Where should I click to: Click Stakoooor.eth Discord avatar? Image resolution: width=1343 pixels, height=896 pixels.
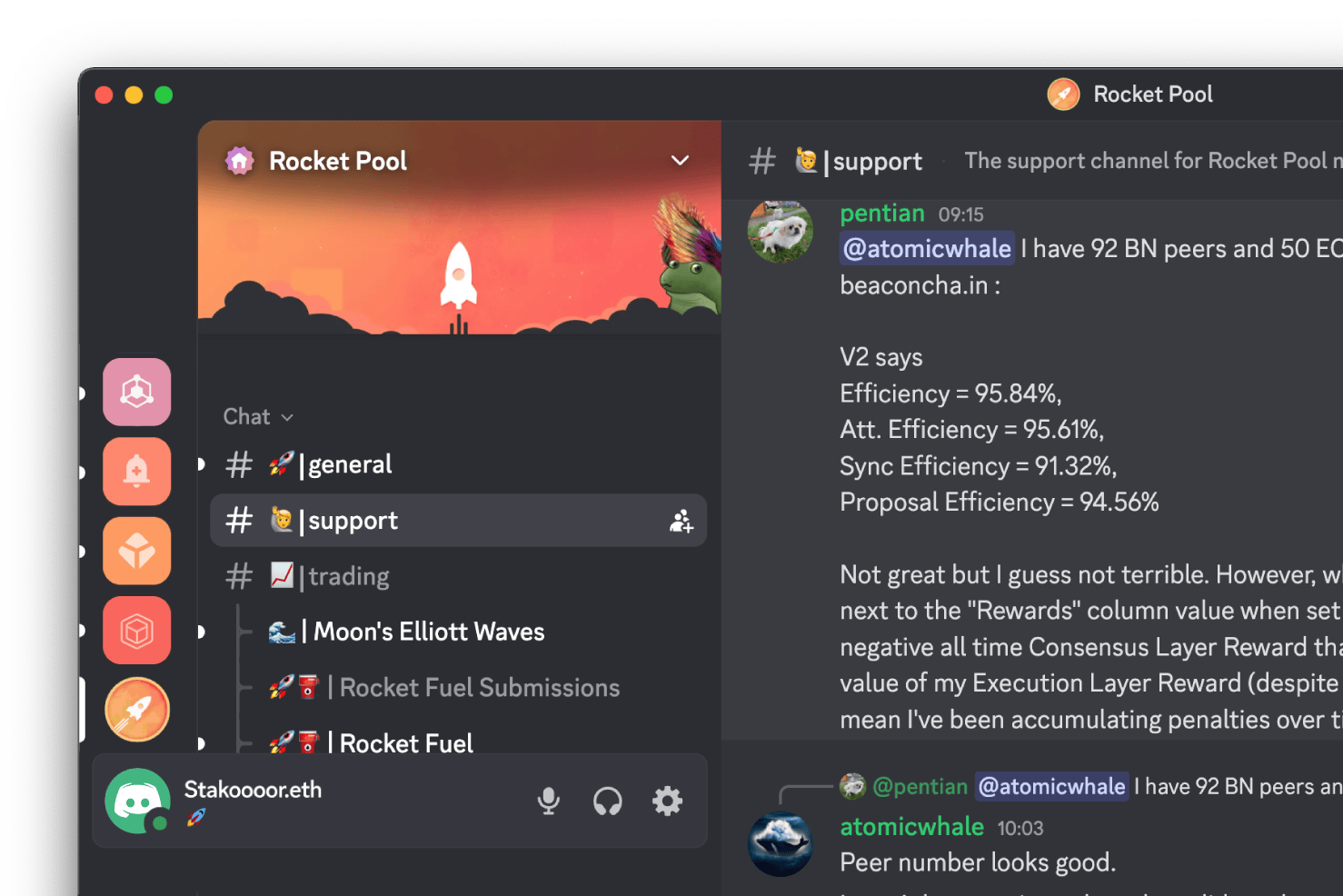click(137, 801)
